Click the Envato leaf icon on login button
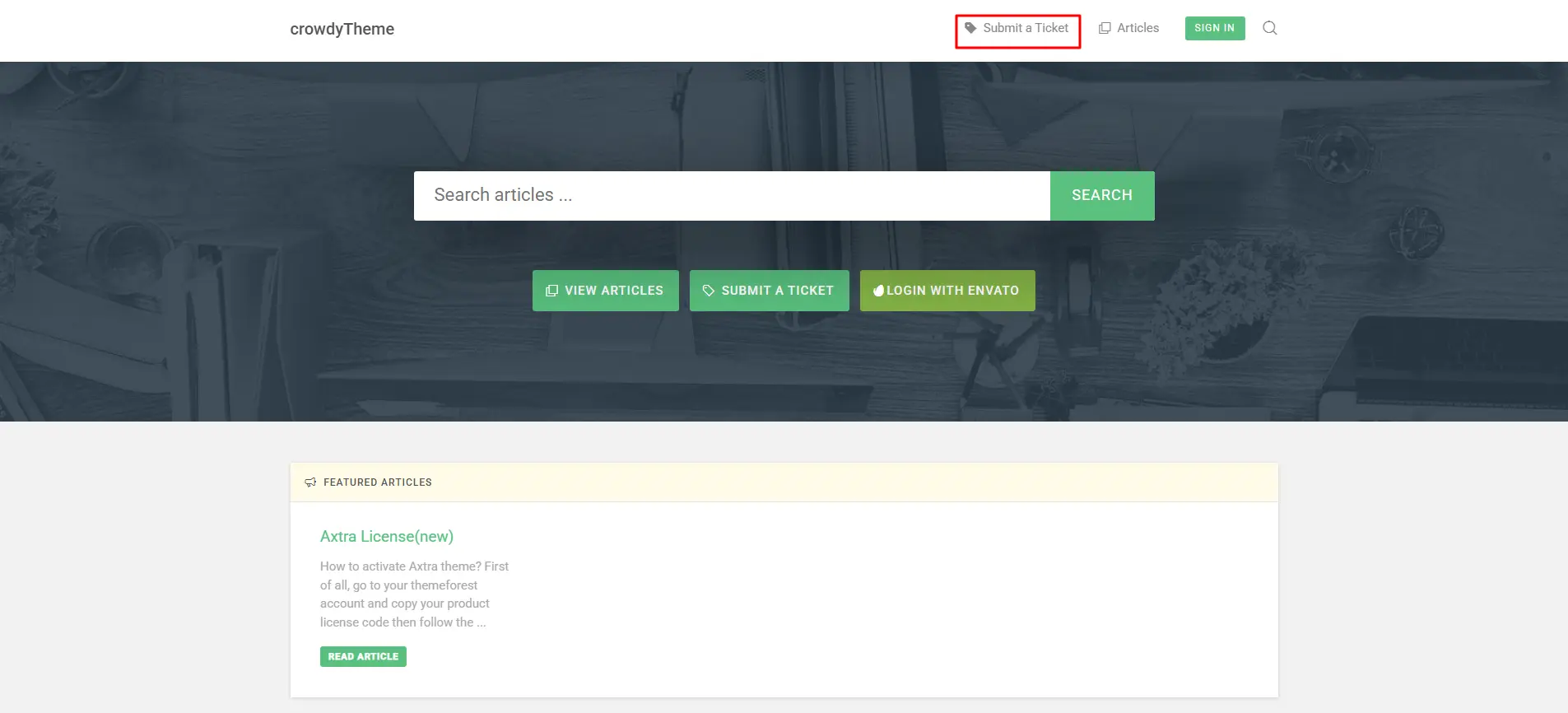1568x713 pixels. click(878, 291)
